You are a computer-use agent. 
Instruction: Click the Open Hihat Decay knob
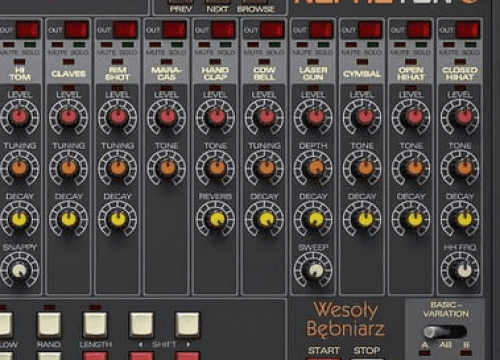411,219
